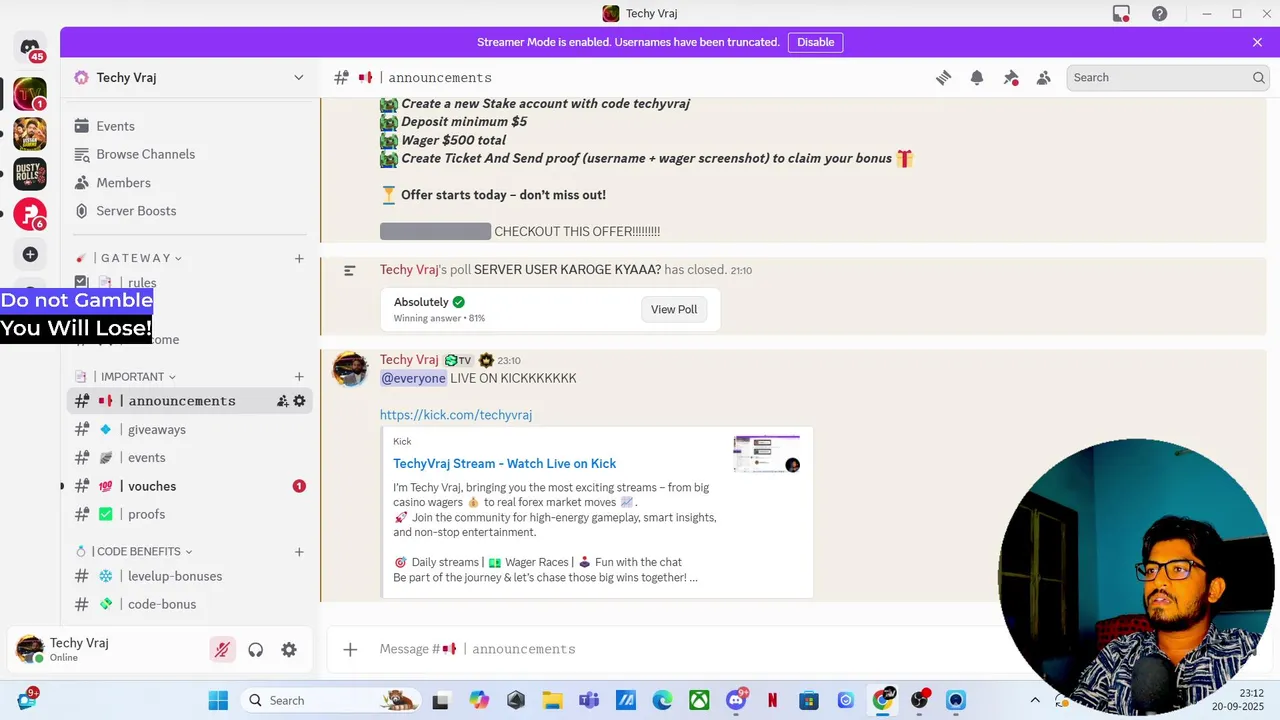The height and width of the screenshot is (720, 1280).
Task: Dismiss the Streamer Mode banner
Action: pos(1257,42)
